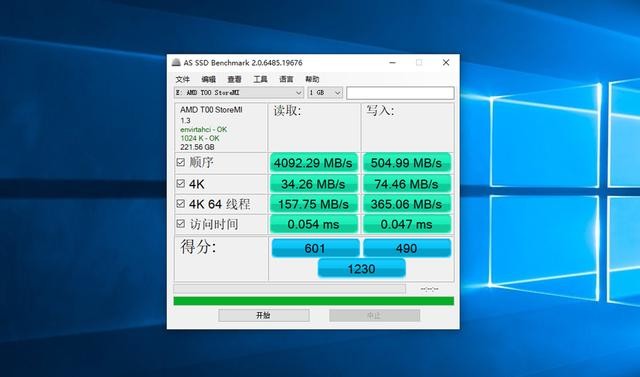The height and width of the screenshot is (377, 640).
Task: Close the AS SSD Benchmark window
Action: [x=446, y=62]
